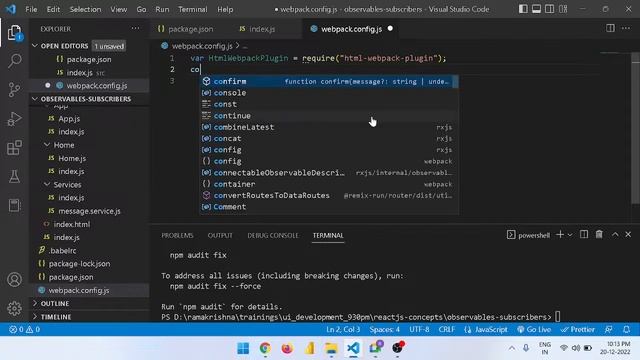
Task: Add a new terminal with plus icon
Action: 560,235
